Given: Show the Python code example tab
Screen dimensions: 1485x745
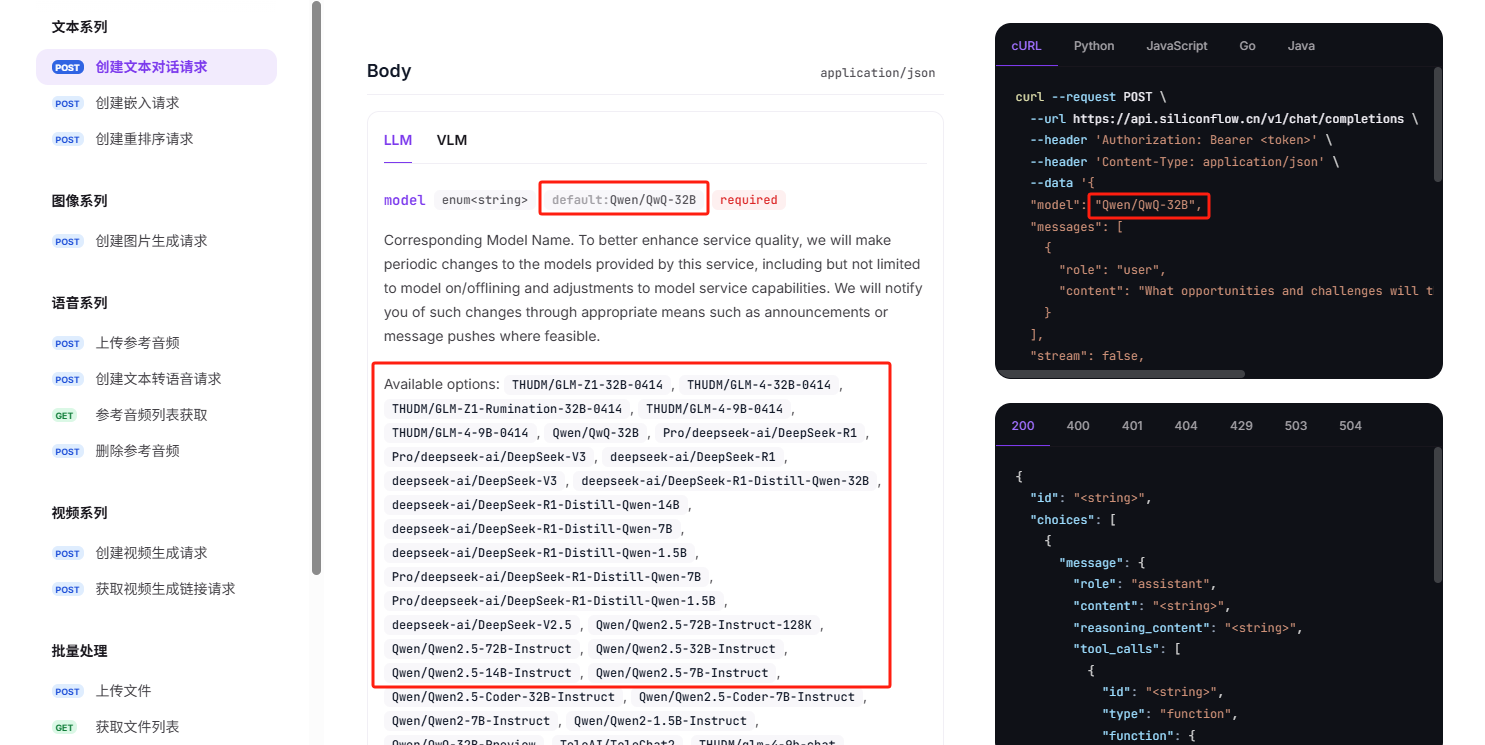Looking at the screenshot, I should (1094, 46).
